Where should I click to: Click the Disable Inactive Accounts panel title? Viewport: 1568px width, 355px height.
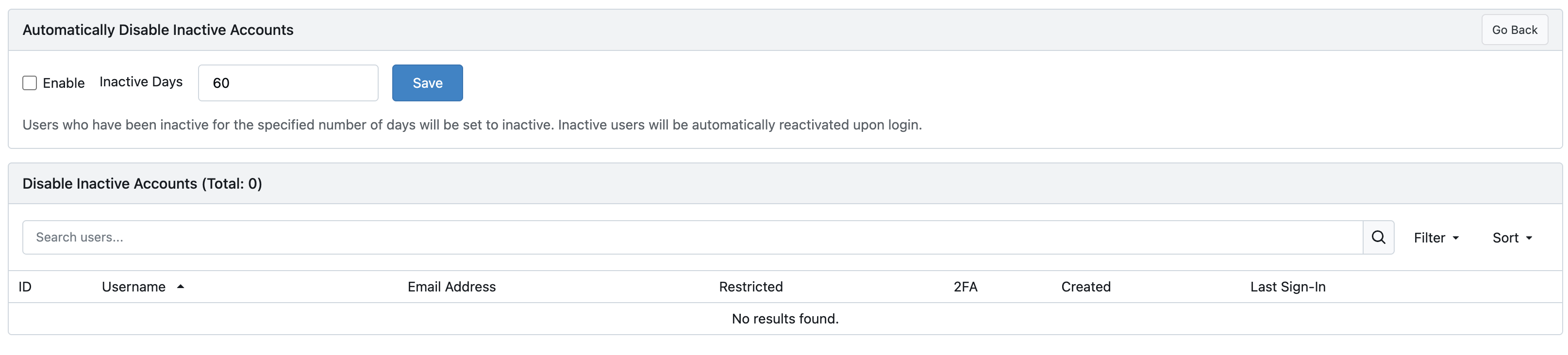pyautogui.click(x=142, y=183)
